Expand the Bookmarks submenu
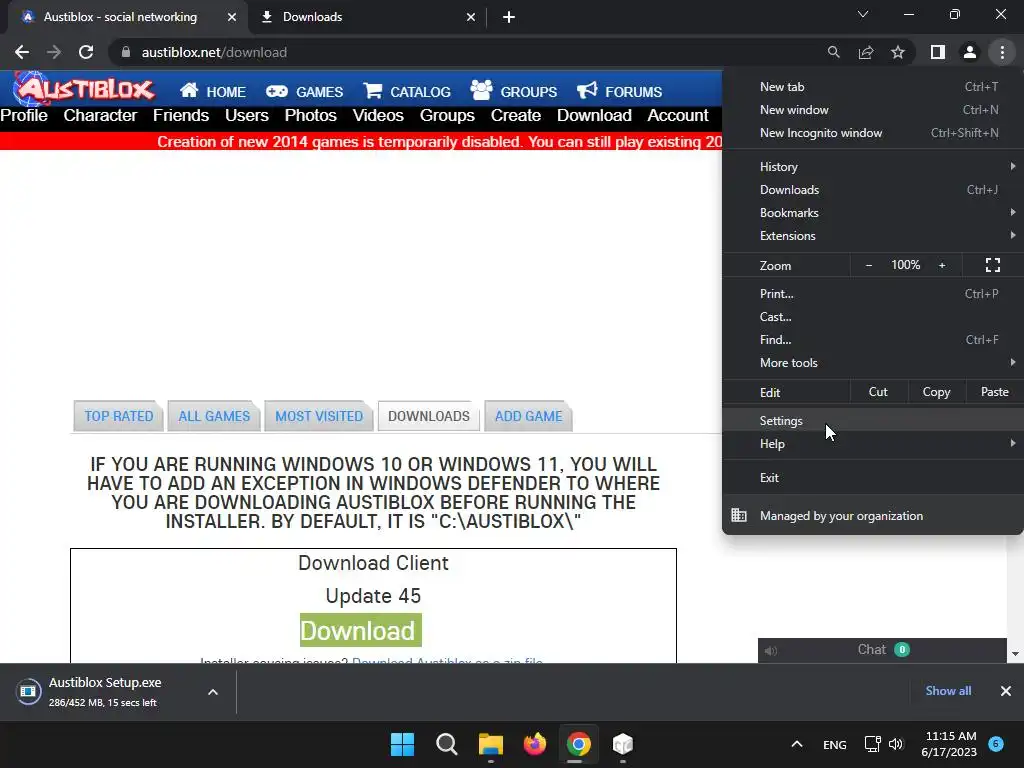1024x768 pixels. click(x=872, y=212)
